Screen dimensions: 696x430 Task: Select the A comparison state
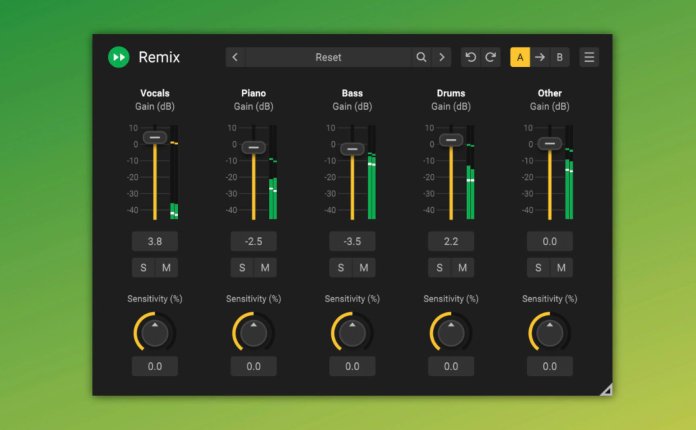pyautogui.click(x=520, y=57)
